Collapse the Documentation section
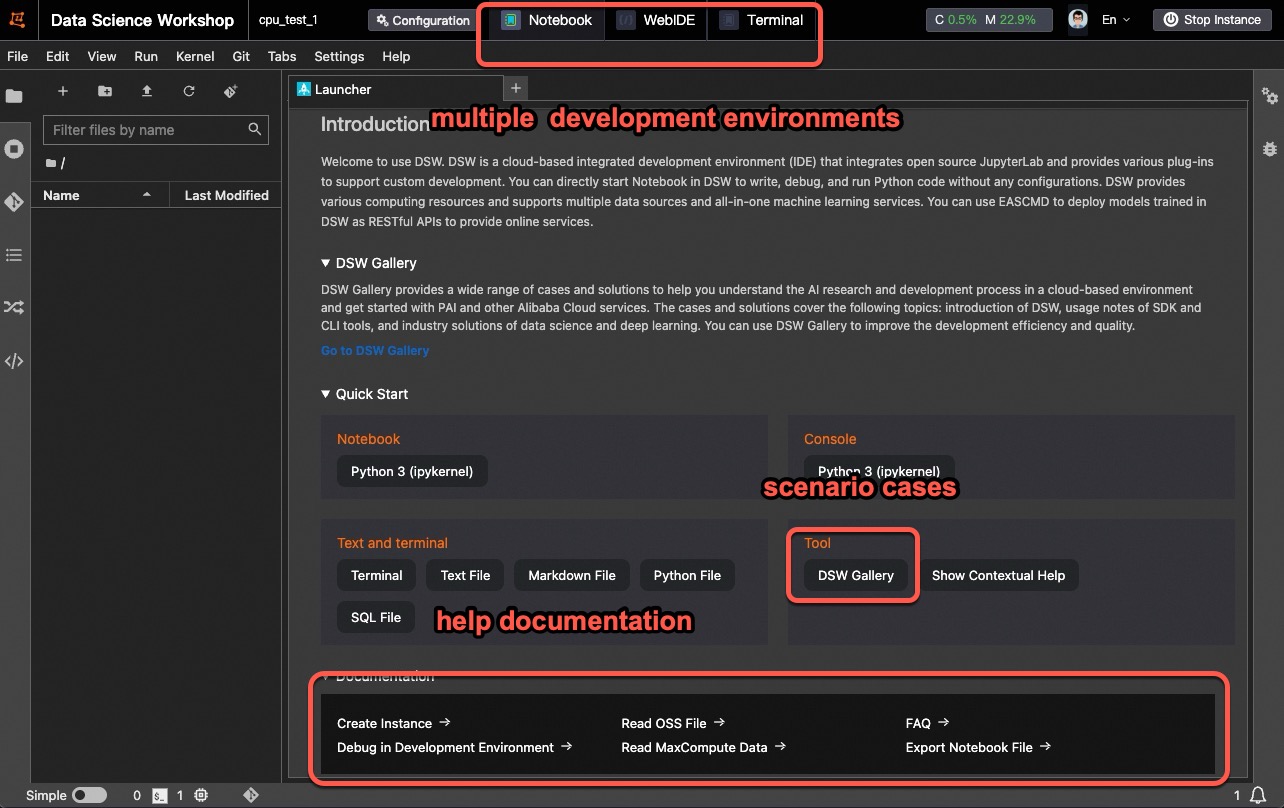 click(x=326, y=677)
